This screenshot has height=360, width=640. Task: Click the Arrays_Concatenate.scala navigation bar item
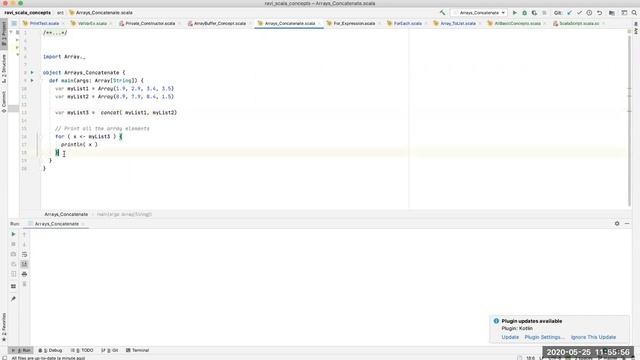[100, 13]
